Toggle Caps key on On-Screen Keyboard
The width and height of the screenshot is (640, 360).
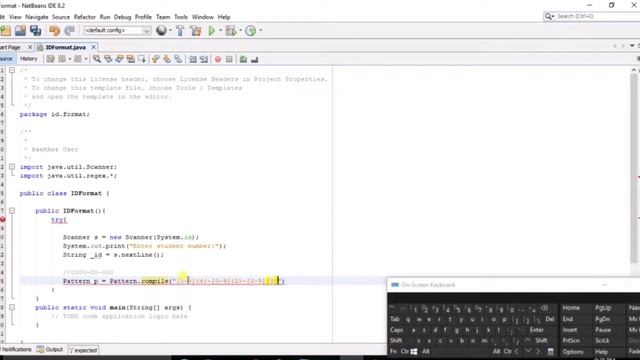(396, 330)
